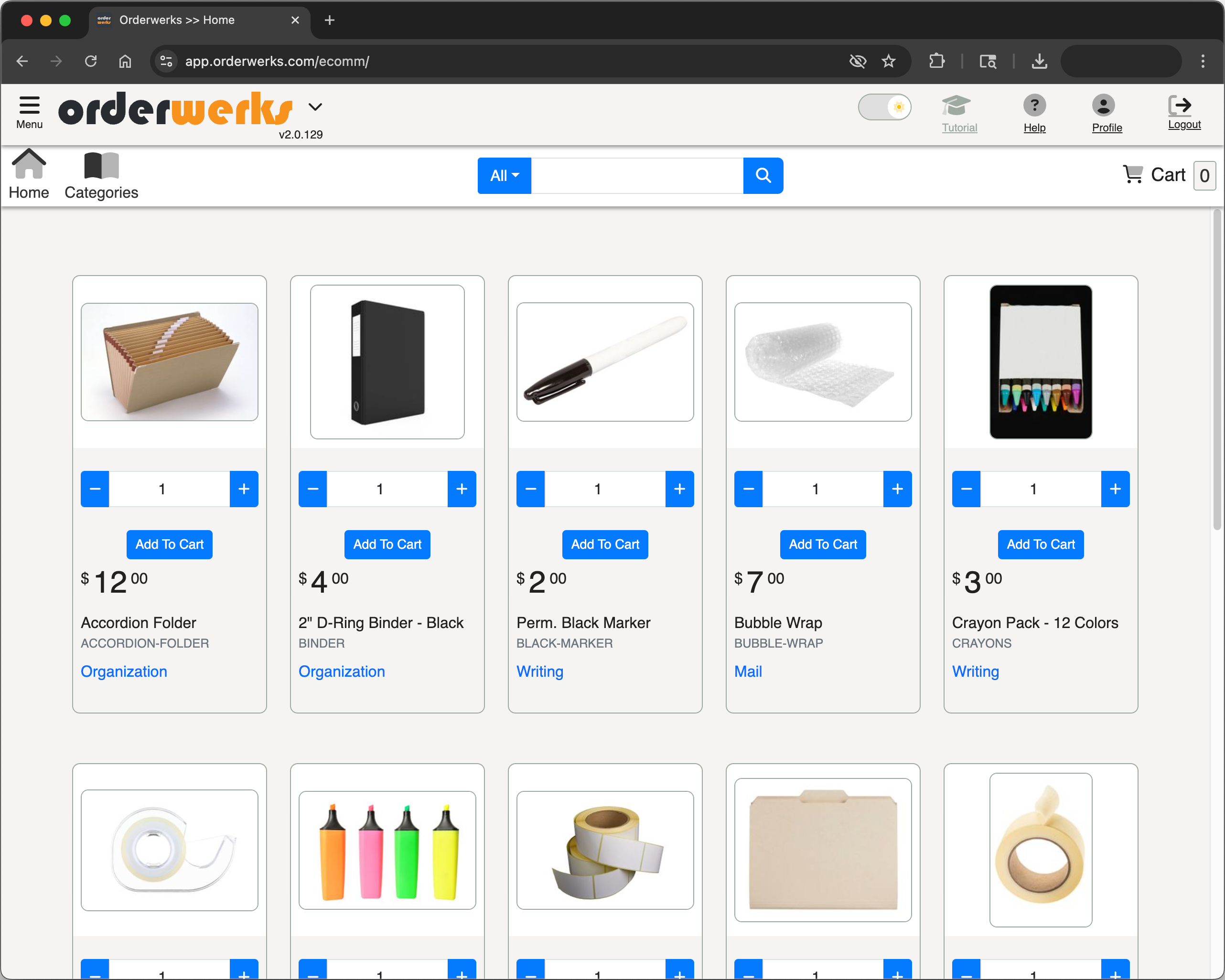This screenshot has height=980, width=1225.
Task: Expand the chevron next to the orderwerks logo
Action: [316, 107]
